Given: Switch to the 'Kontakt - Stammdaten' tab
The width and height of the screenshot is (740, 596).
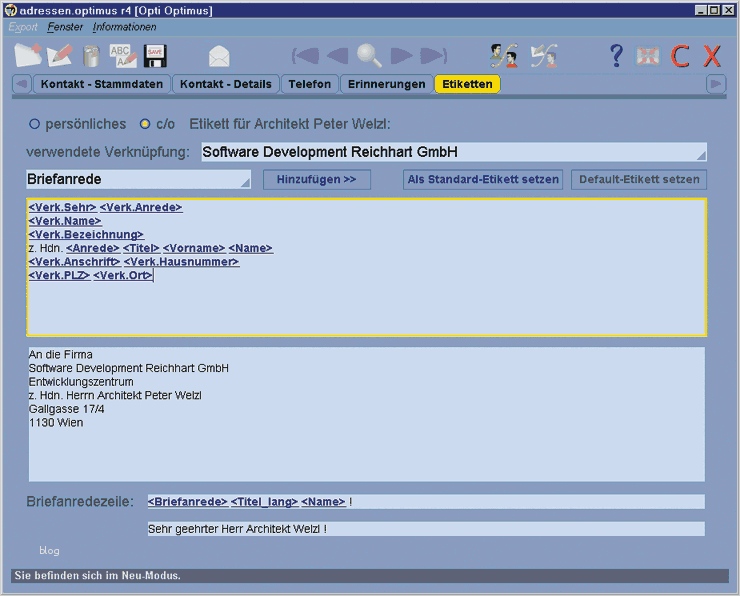Looking at the screenshot, I should 102,84.
